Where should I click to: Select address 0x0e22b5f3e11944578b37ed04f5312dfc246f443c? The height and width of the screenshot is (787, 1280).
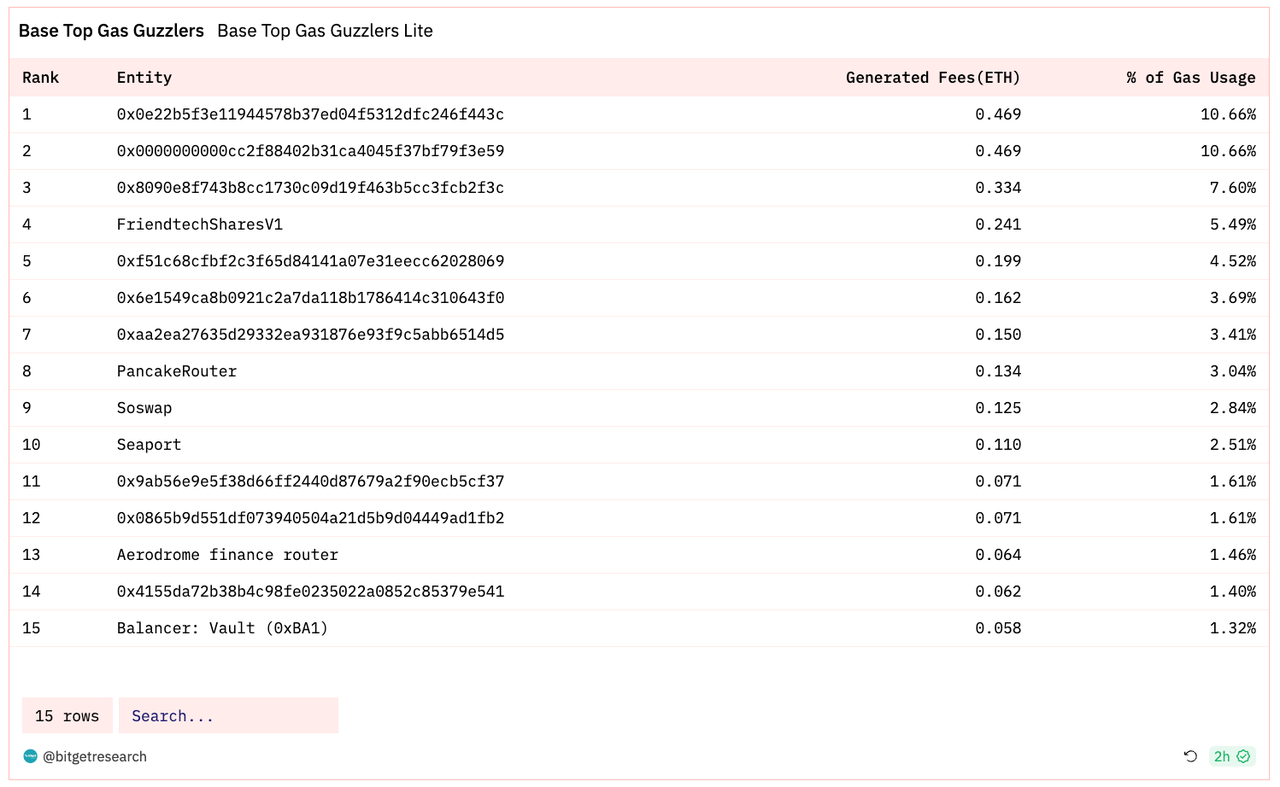click(310, 114)
